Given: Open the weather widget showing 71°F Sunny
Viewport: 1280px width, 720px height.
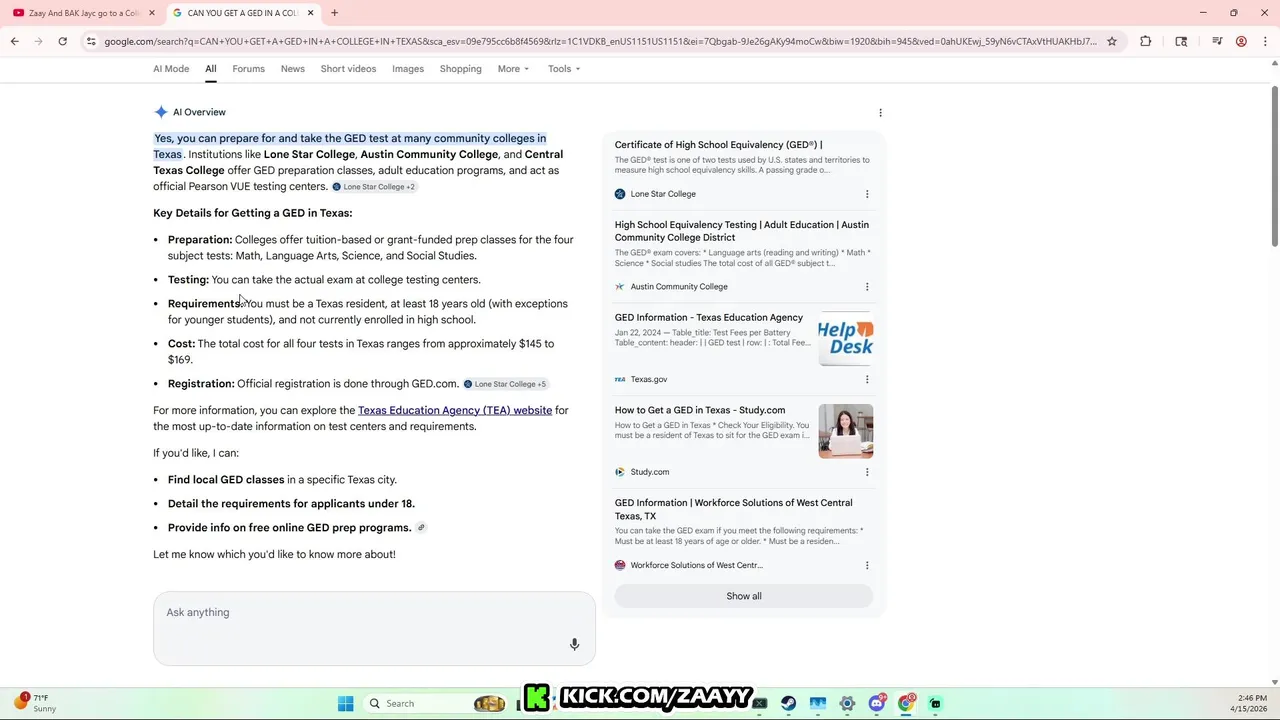Looking at the screenshot, I should click(x=36, y=703).
